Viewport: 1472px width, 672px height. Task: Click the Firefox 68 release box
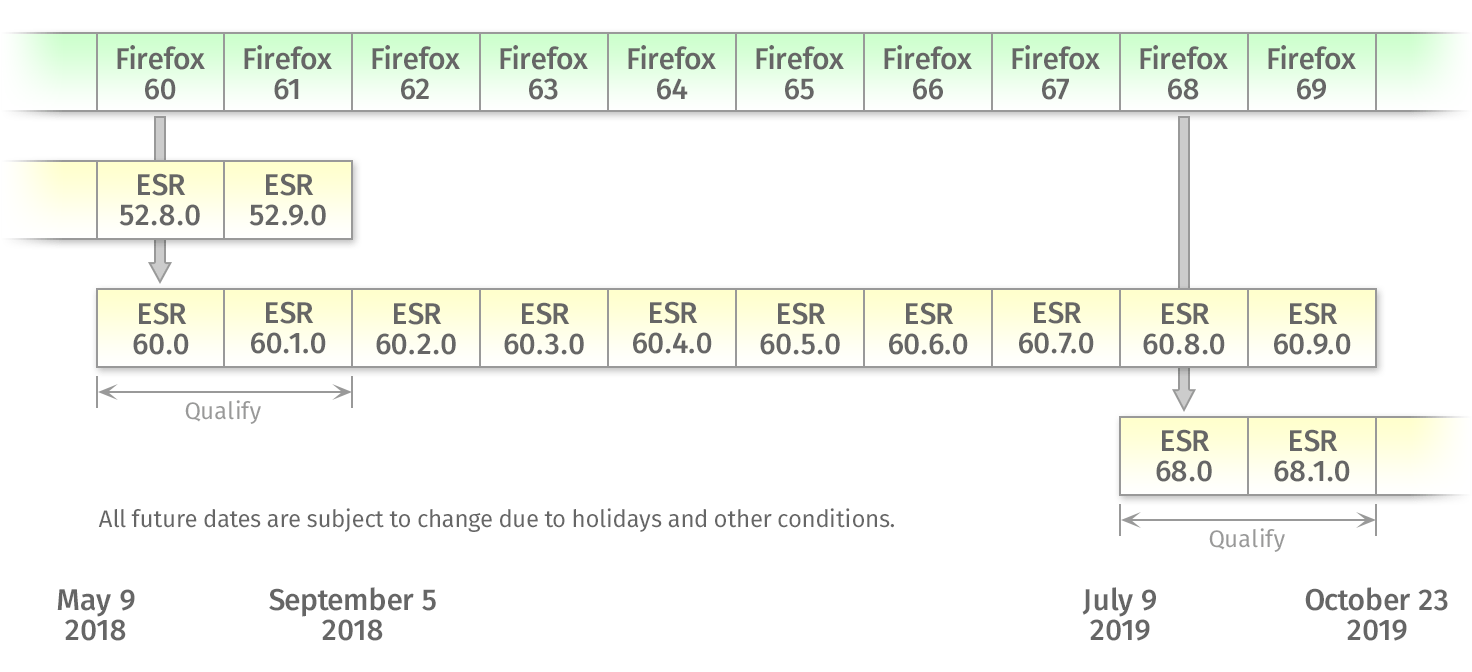point(1184,73)
